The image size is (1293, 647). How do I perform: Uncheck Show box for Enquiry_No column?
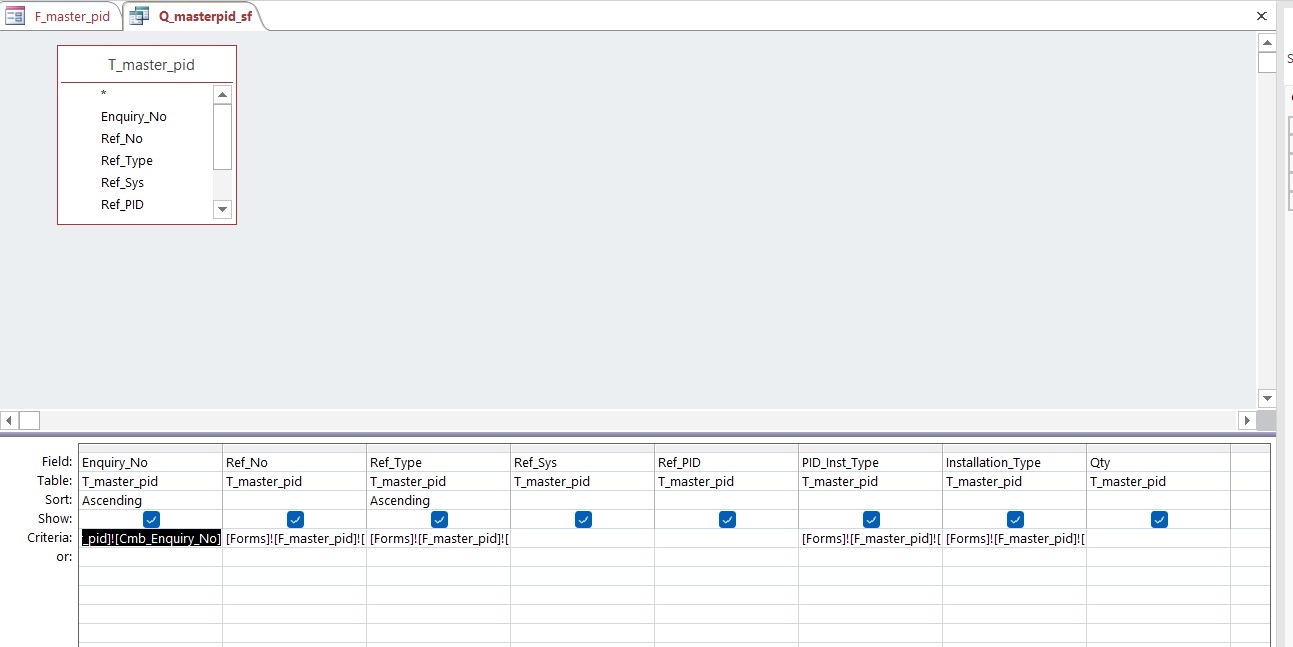151,519
